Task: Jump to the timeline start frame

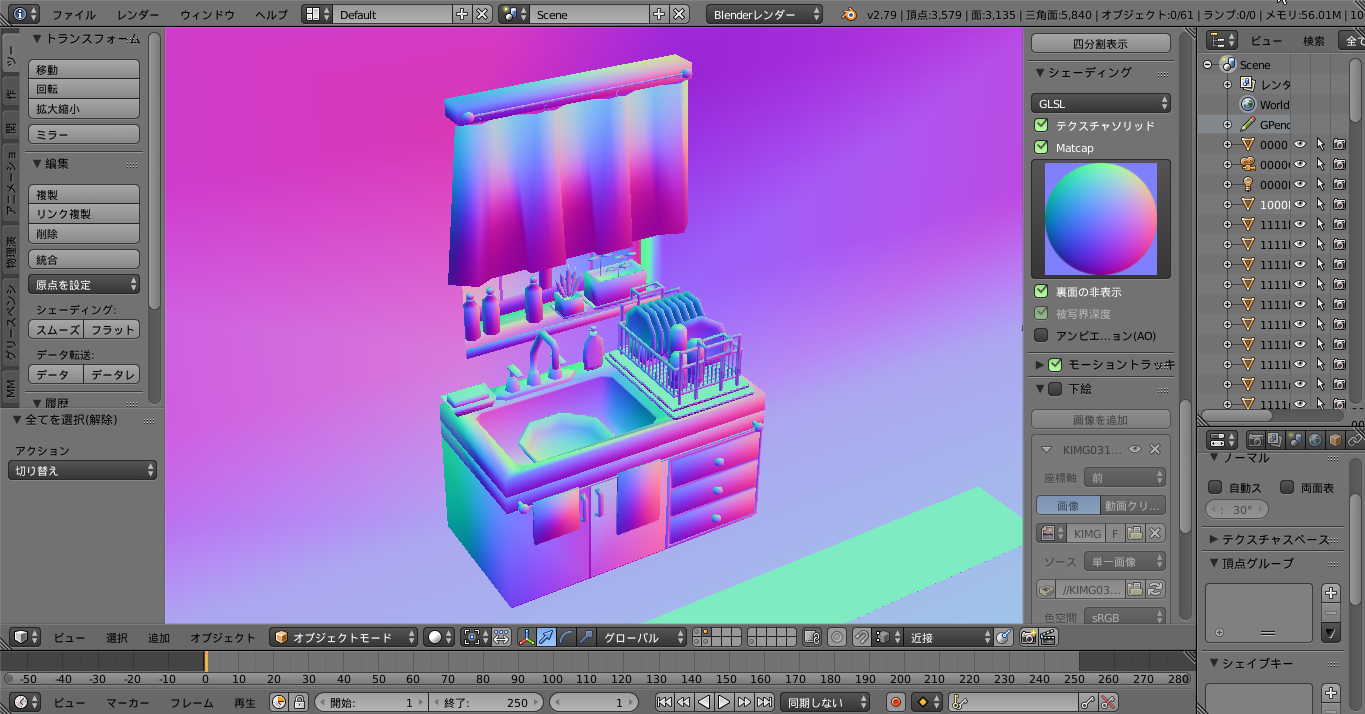Action: click(x=664, y=702)
